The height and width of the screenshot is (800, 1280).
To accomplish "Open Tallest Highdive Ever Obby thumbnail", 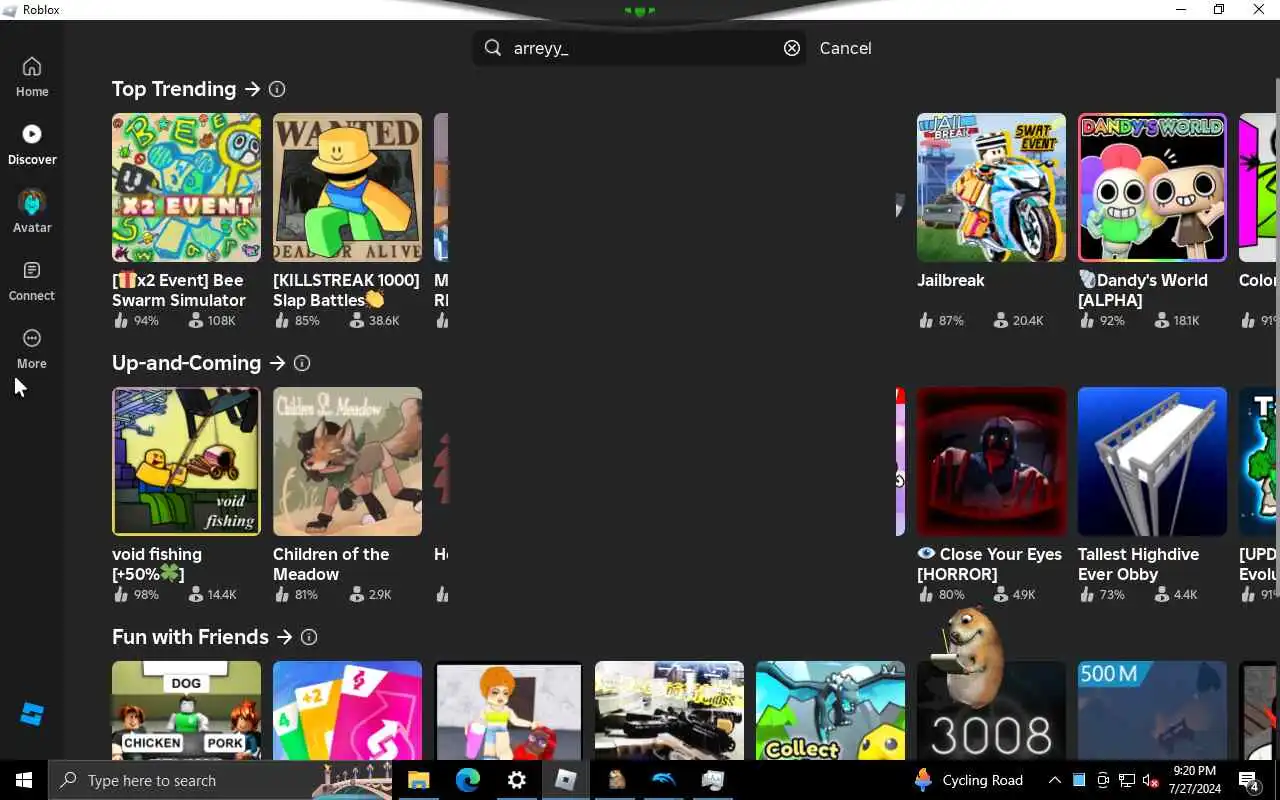I will pos(1152,461).
